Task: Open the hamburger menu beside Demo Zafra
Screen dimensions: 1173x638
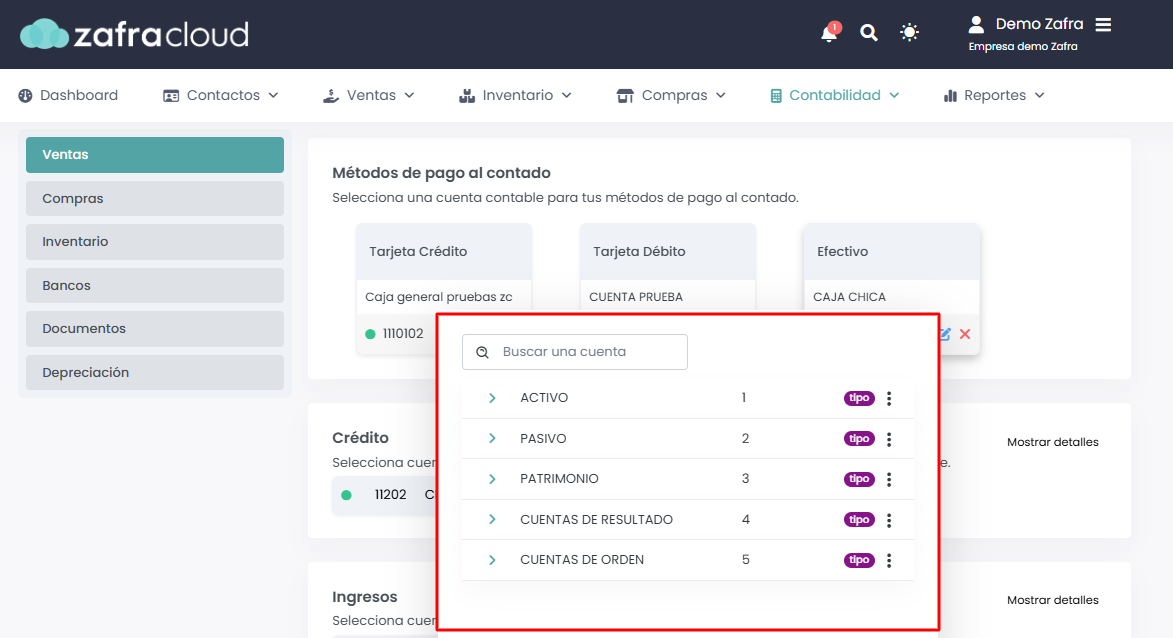Action: tap(1103, 24)
